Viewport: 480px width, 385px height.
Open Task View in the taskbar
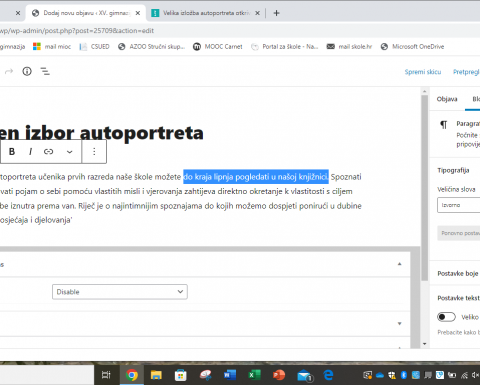[x=106, y=375]
